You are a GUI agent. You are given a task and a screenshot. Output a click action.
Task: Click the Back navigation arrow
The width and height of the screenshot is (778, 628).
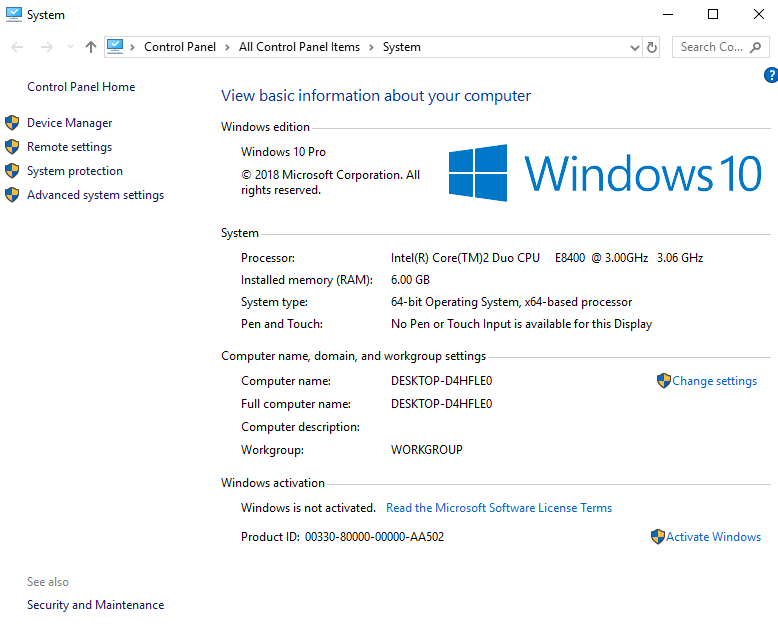tap(17, 47)
